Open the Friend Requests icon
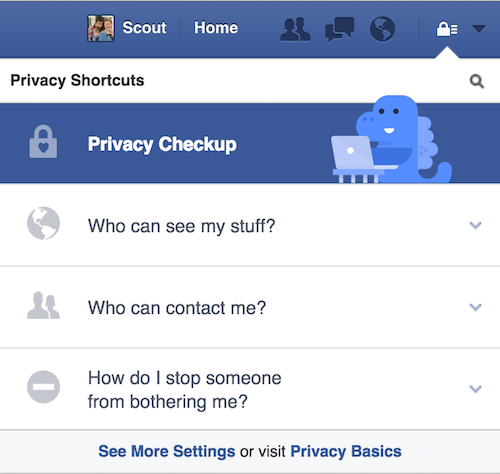 coord(295,29)
